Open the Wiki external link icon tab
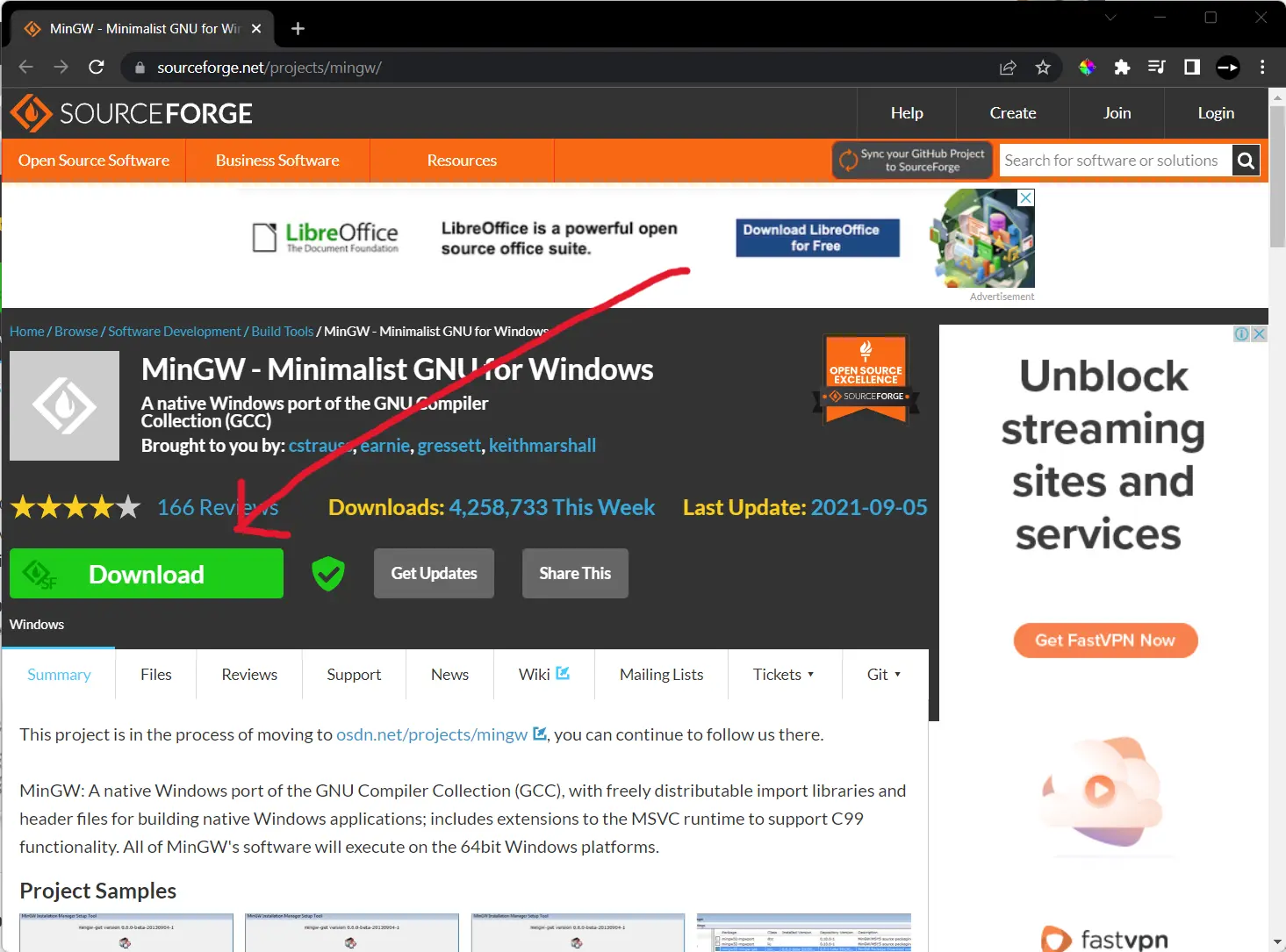 pos(563,673)
